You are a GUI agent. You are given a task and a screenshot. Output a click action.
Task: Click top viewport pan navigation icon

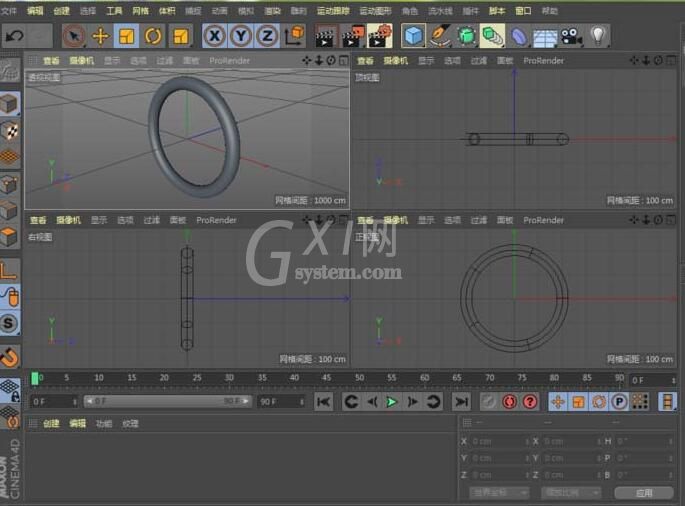(634, 61)
